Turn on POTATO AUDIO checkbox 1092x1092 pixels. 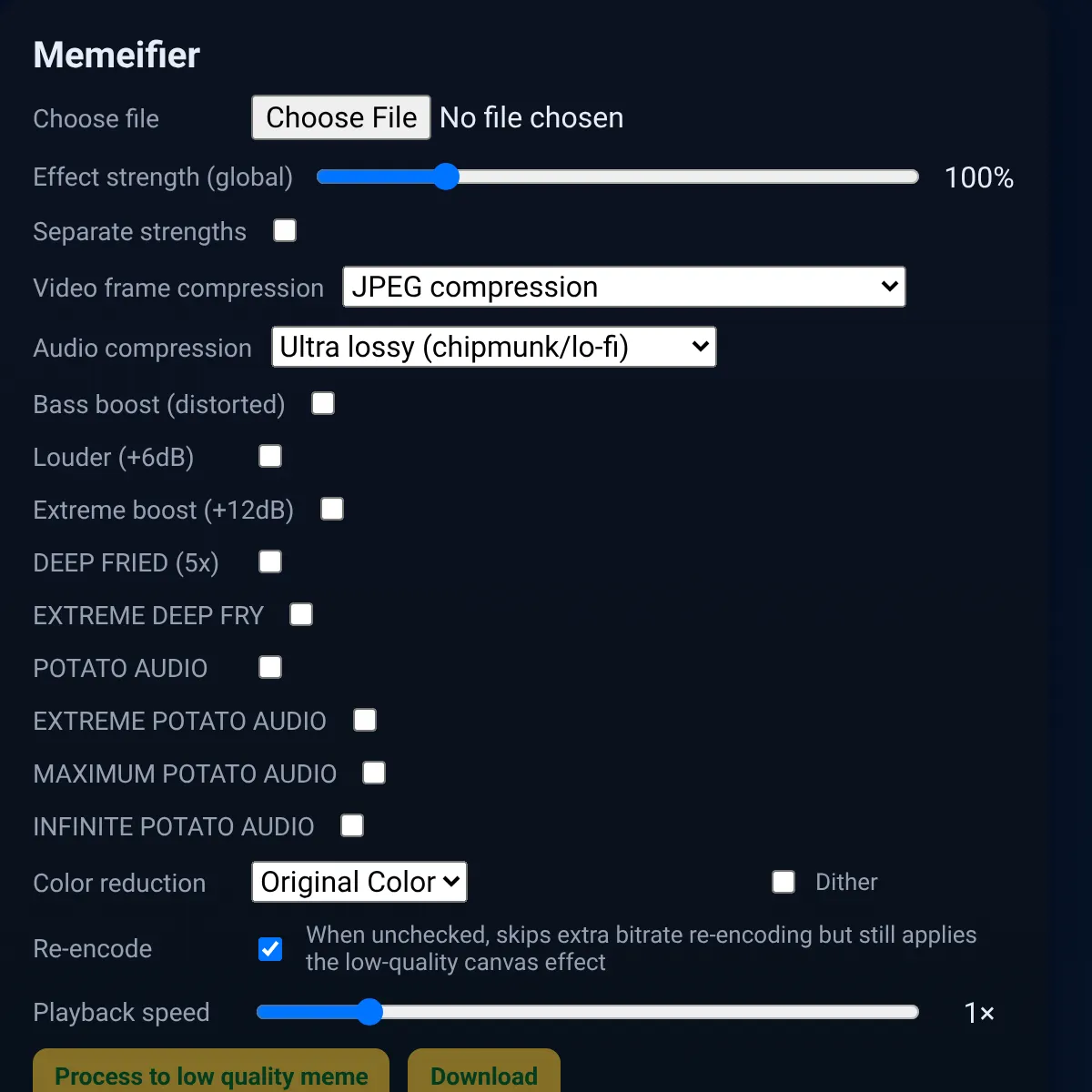coord(270,668)
